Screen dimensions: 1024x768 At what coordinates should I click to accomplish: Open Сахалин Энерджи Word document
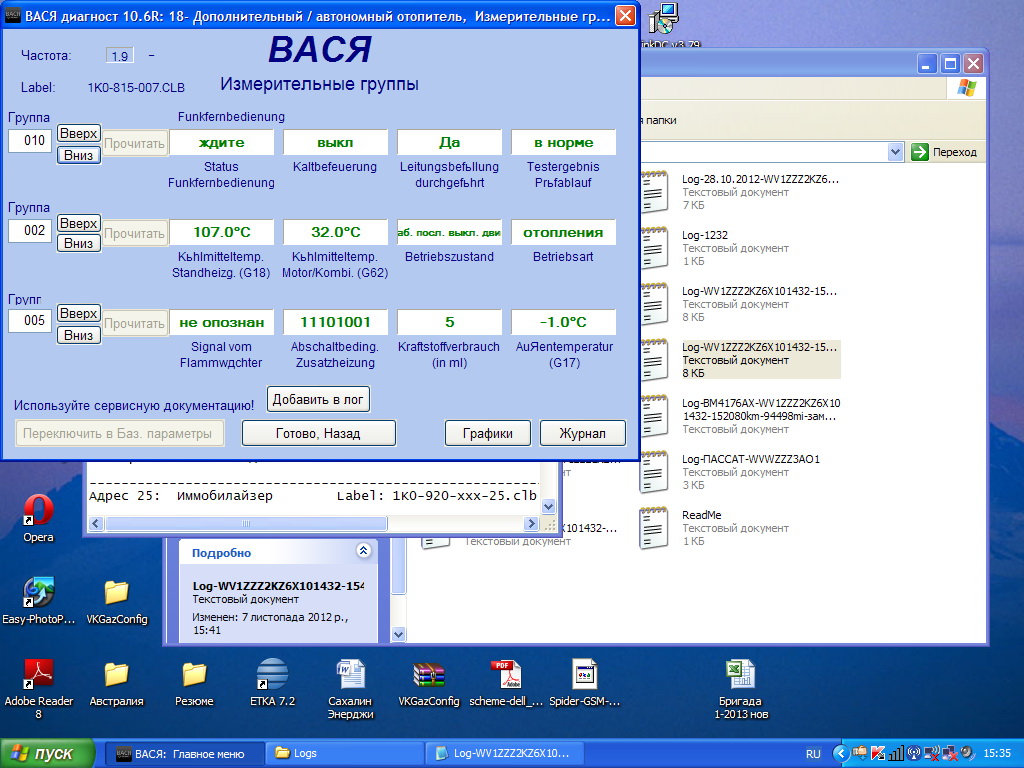tap(350, 675)
